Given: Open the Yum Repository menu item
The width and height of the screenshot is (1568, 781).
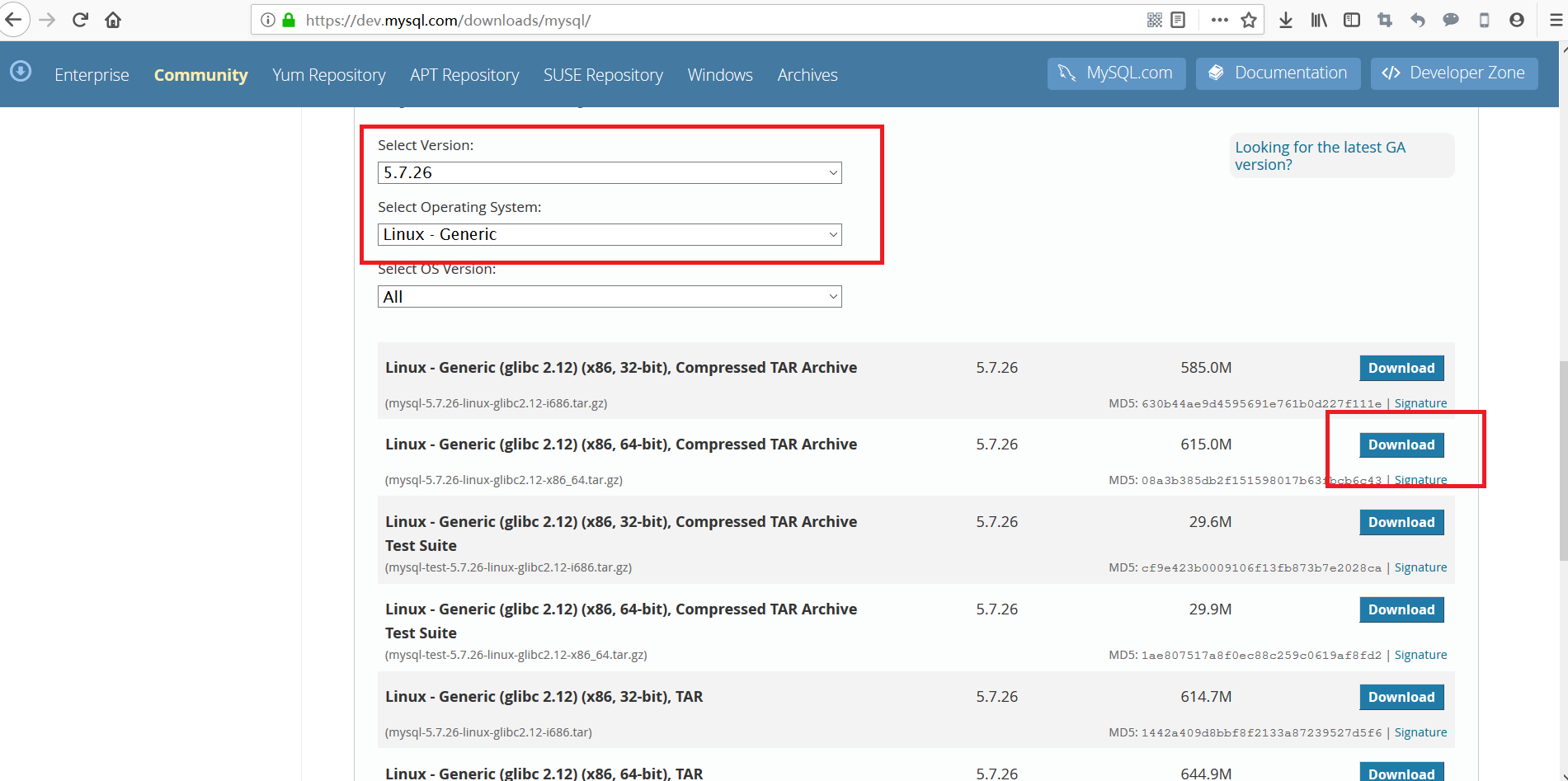Looking at the screenshot, I should (x=329, y=75).
